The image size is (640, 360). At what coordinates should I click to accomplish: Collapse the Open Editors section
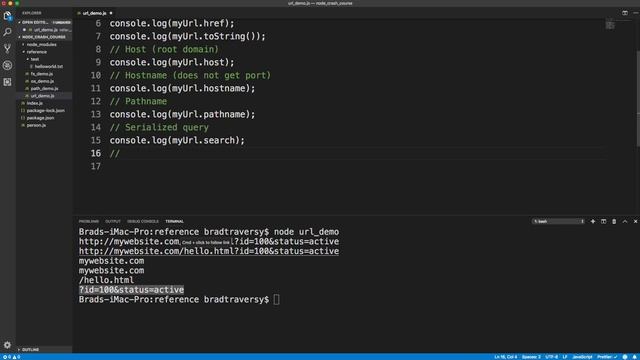point(44,22)
